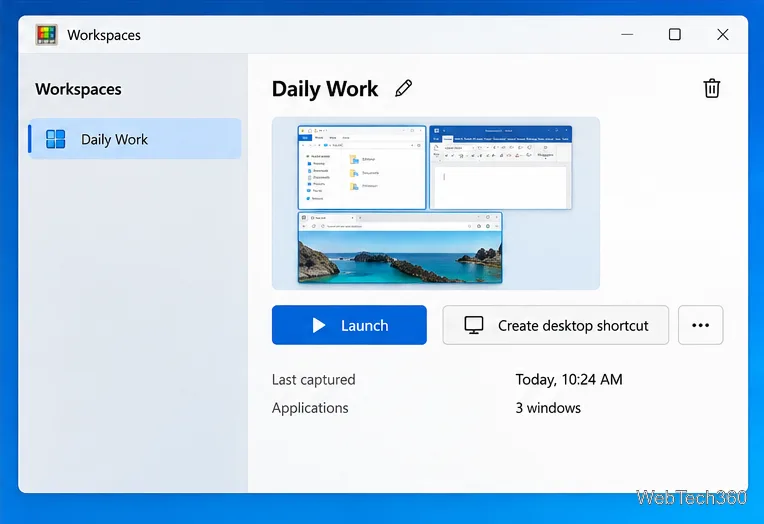Click the Daily Work heading text
Image resolution: width=764 pixels, height=524 pixels.
pos(325,89)
